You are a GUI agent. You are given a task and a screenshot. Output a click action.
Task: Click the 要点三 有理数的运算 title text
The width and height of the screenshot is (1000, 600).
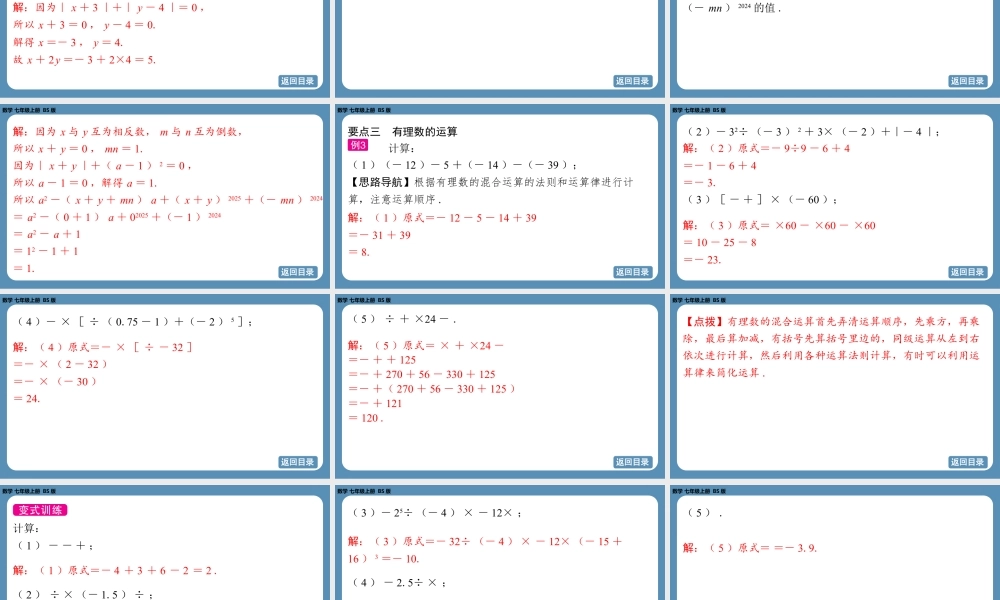(x=403, y=133)
